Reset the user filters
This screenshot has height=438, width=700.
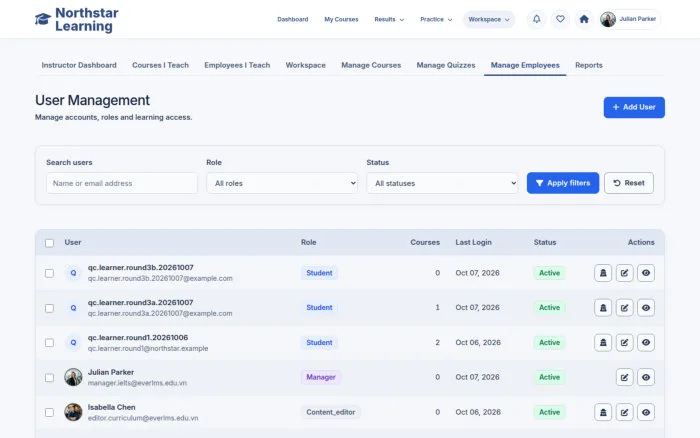[629, 183]
